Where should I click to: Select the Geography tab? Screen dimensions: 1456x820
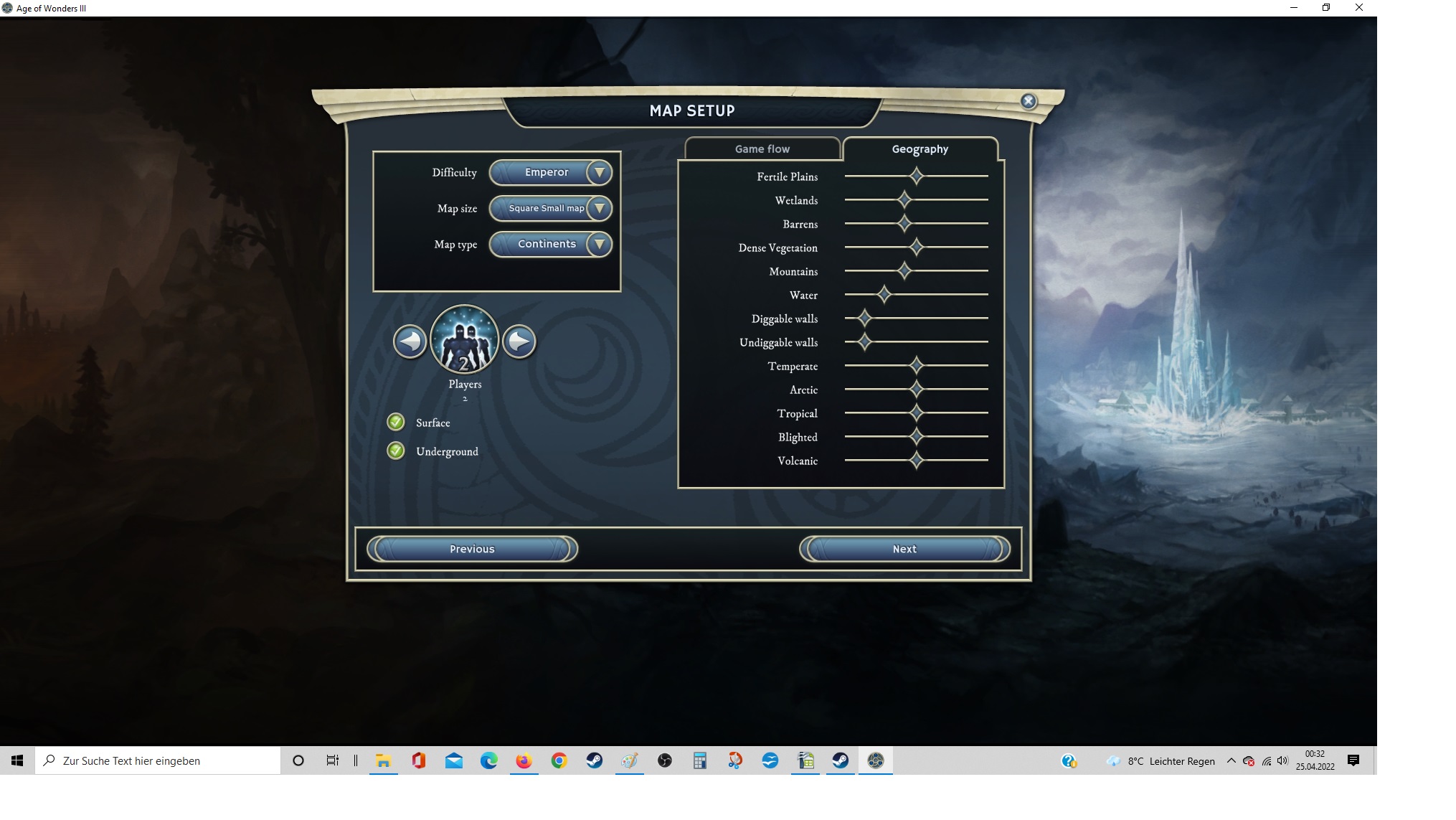point(920,149)
